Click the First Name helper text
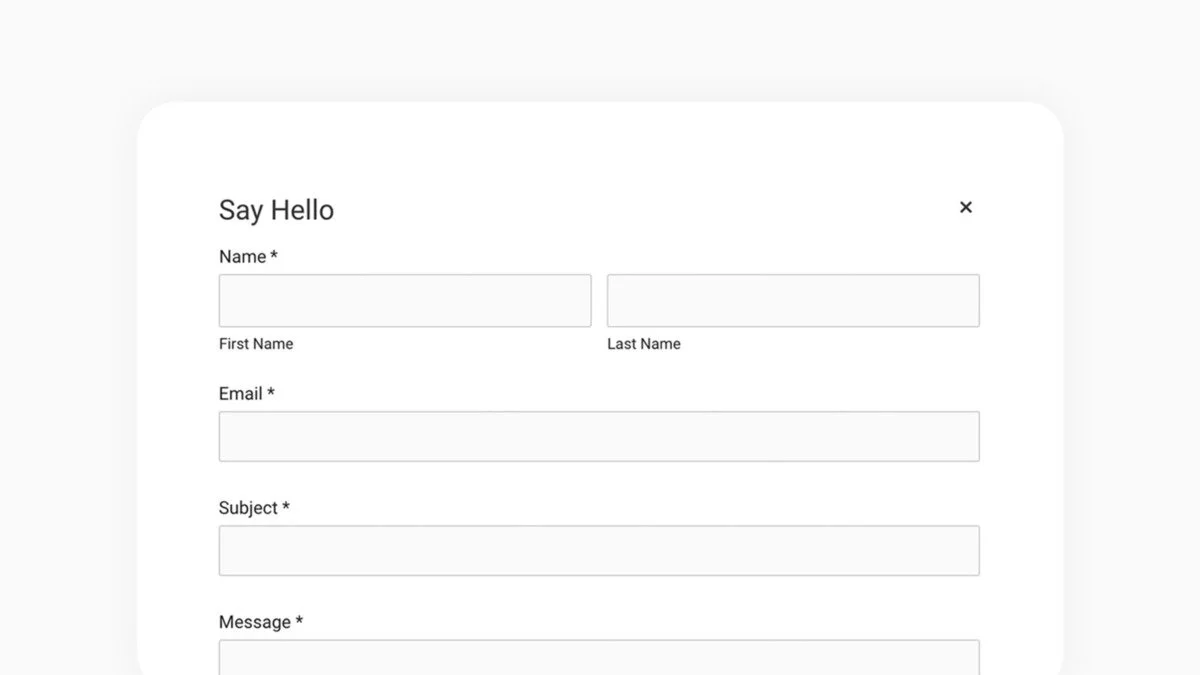This screenshot has width=1200, height=675. [x=256, y=343]
